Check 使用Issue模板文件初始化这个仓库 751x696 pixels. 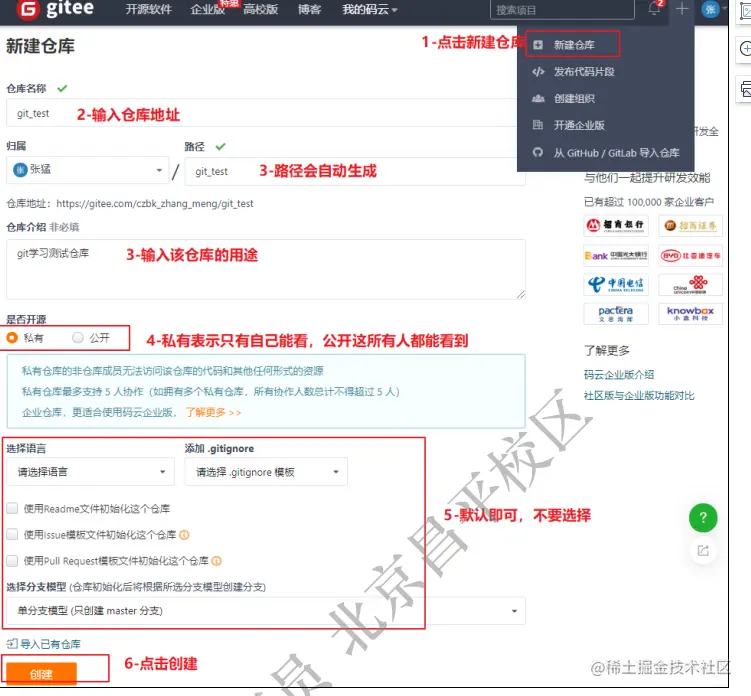pos(12,535)
